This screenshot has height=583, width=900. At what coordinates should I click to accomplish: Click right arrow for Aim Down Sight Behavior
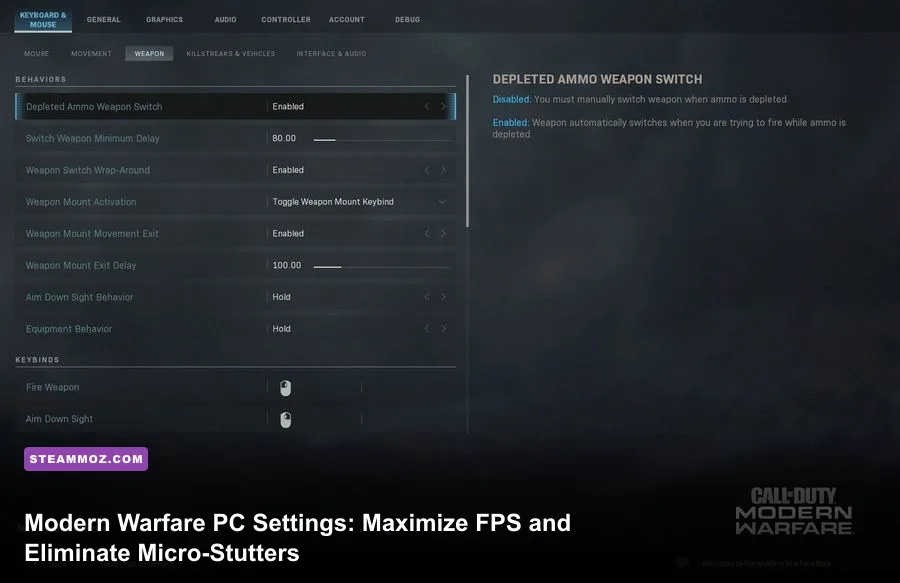[x=443, y=297]
